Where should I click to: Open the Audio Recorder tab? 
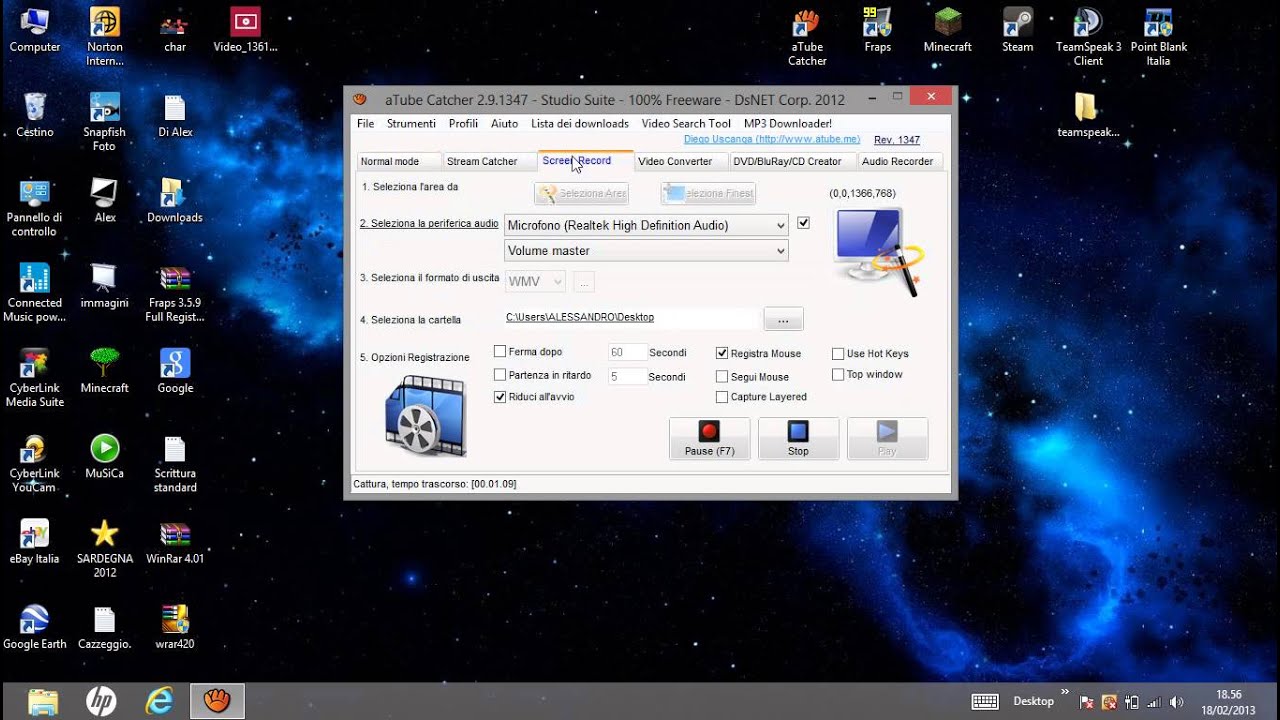click(x=899, y=161)
